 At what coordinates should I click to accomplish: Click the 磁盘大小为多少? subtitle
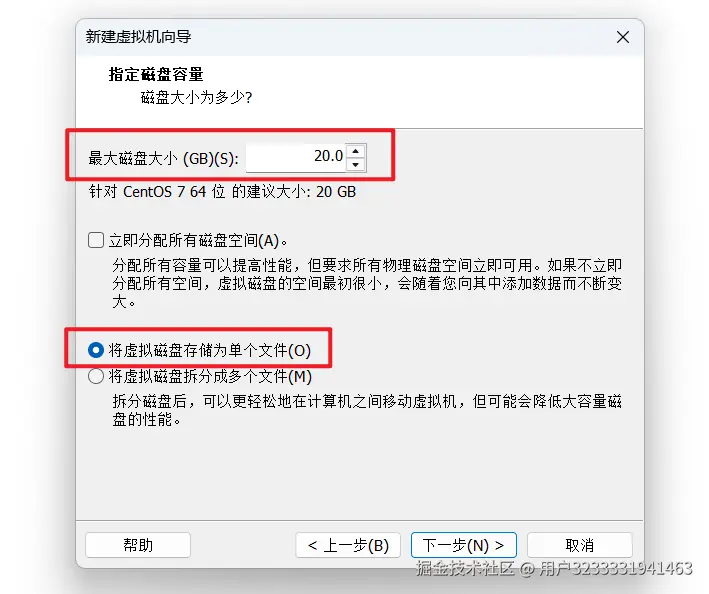point(196,97)
